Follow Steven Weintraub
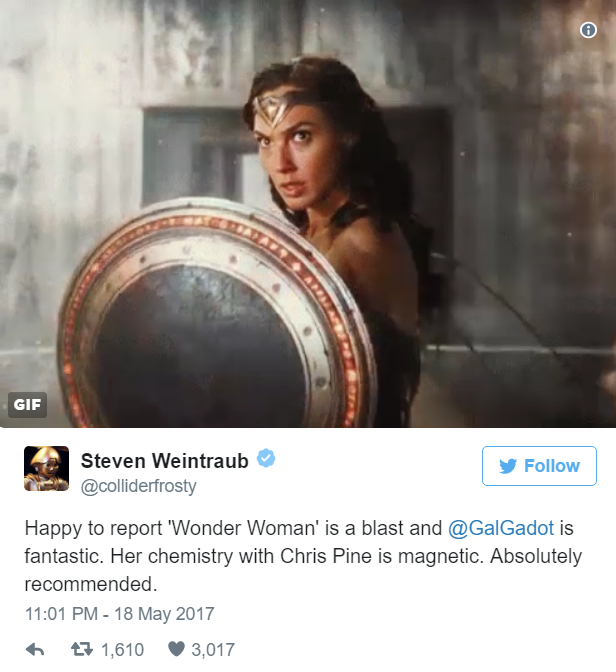 (x=539, y=466)
